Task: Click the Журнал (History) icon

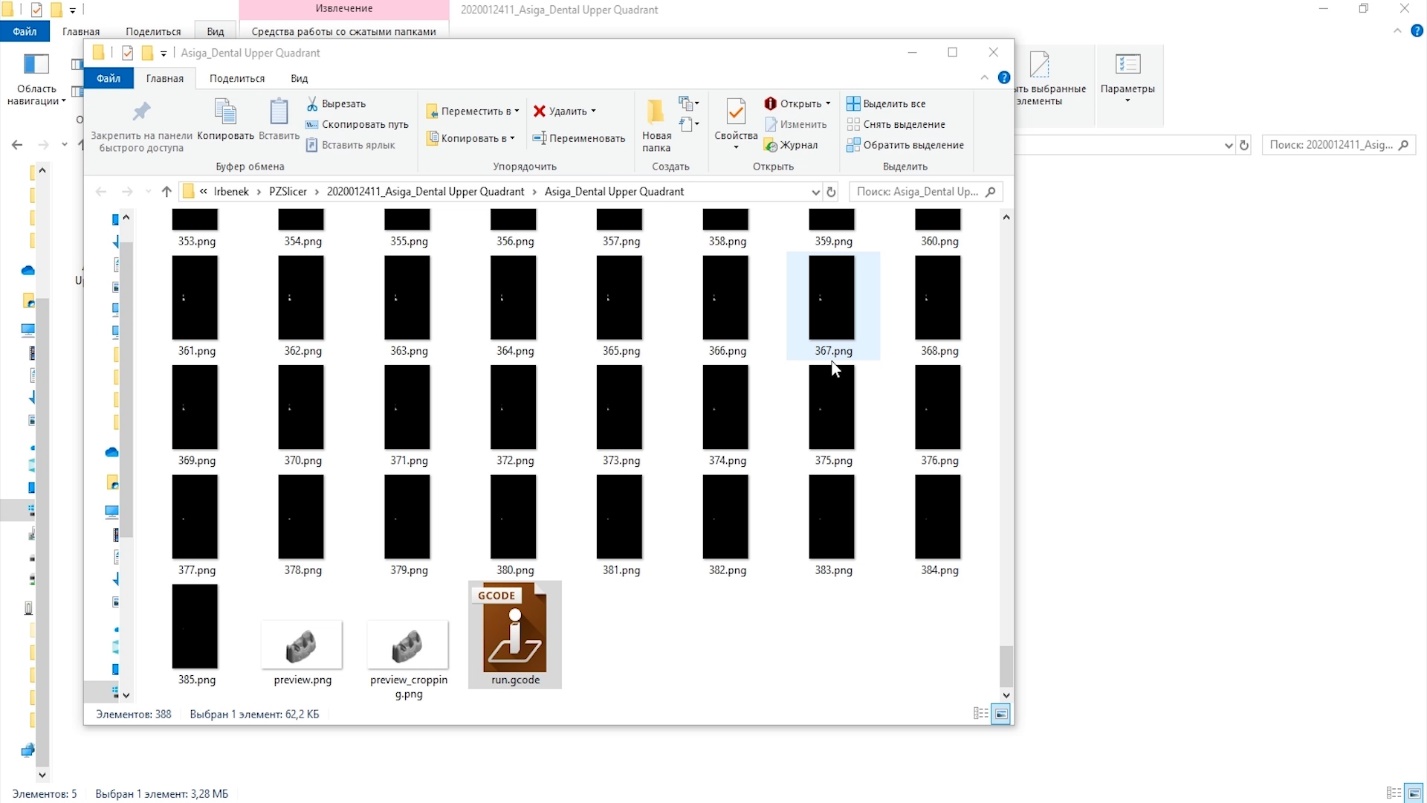Action: point(771,146)
